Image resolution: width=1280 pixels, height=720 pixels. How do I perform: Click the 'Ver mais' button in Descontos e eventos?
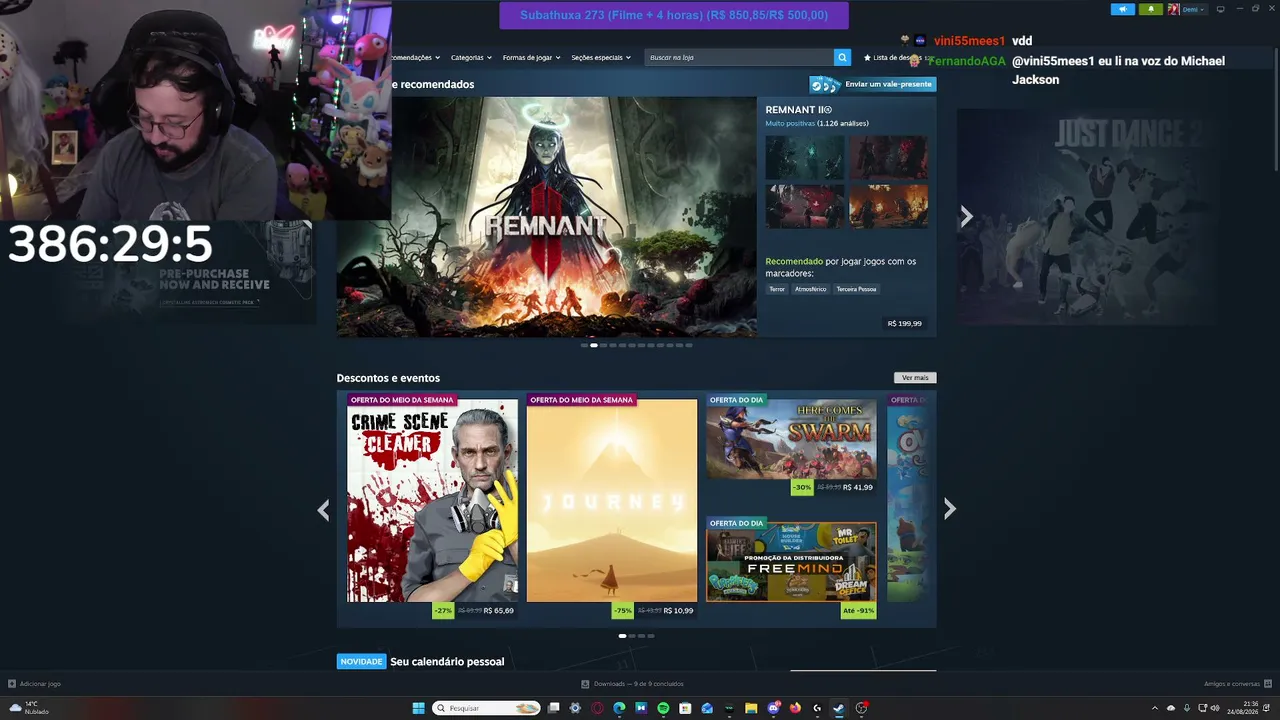point(915,378)
